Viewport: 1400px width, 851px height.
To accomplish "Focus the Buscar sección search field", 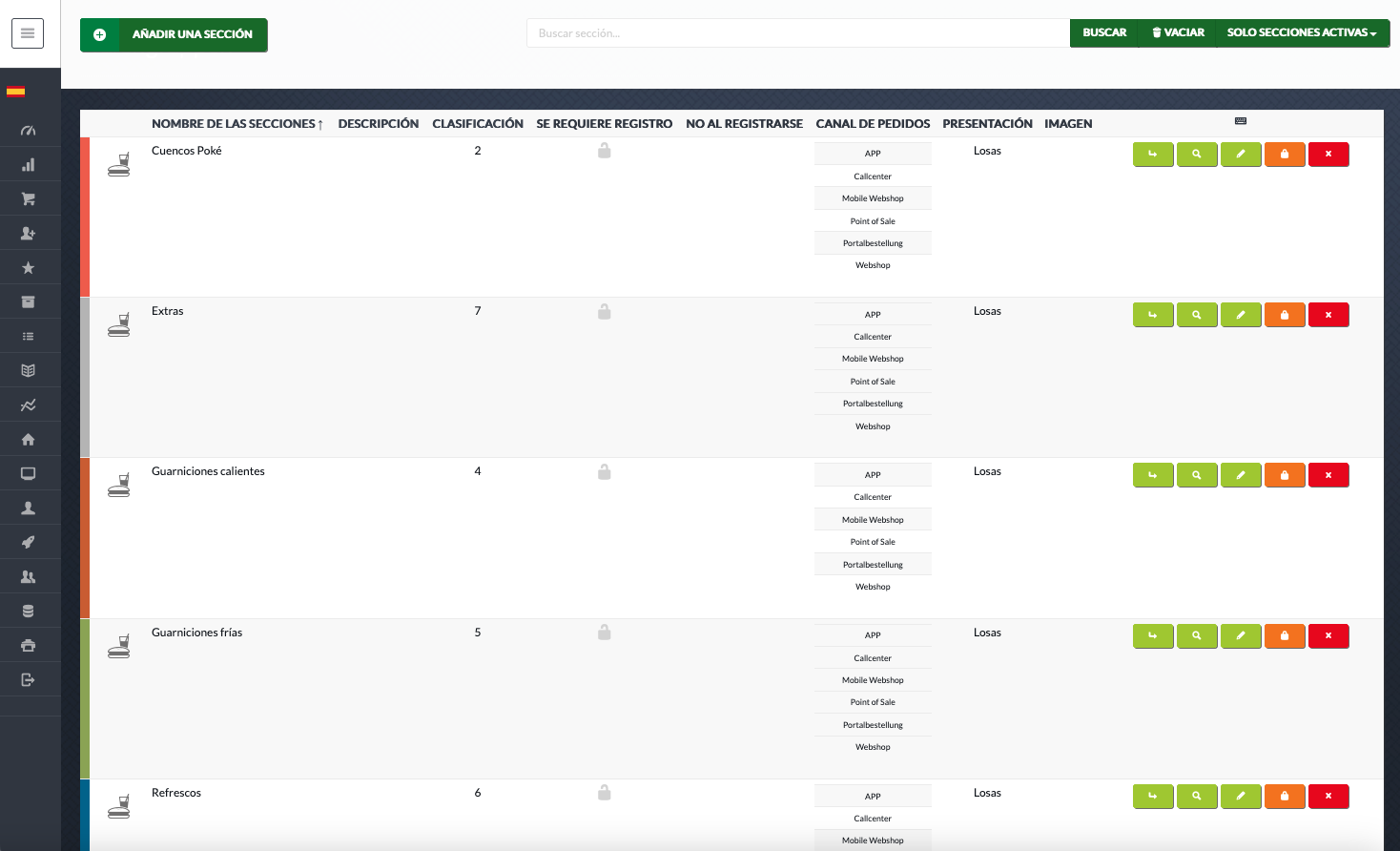I will coord(798,33).
